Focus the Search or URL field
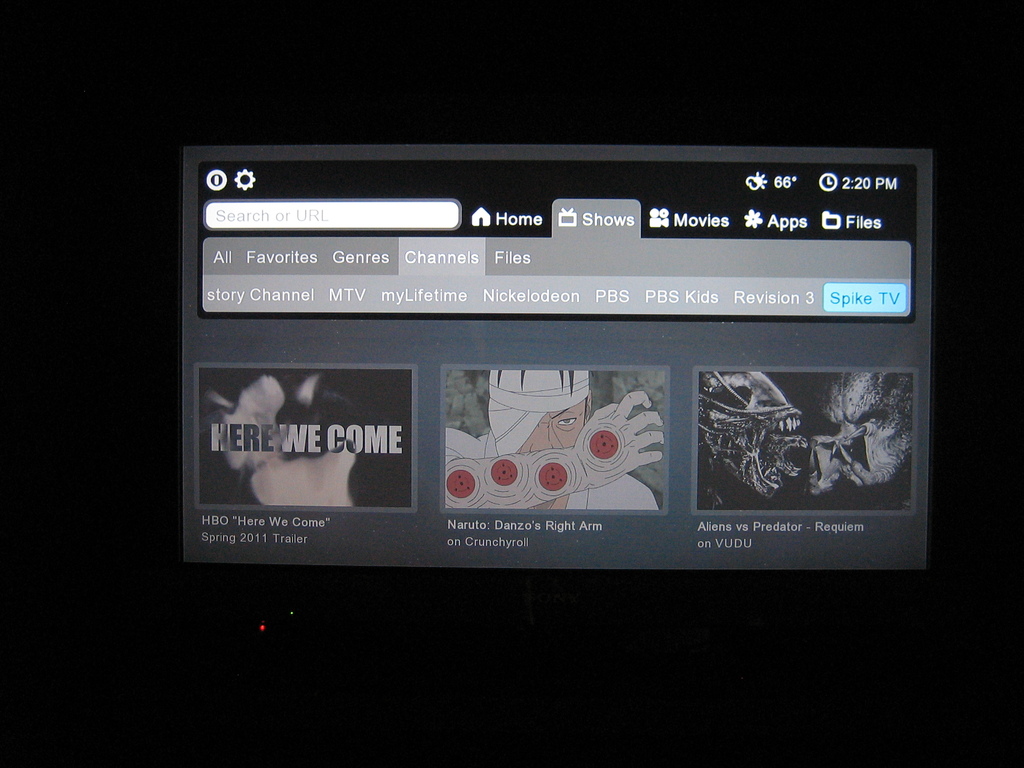 coord(332,215)
